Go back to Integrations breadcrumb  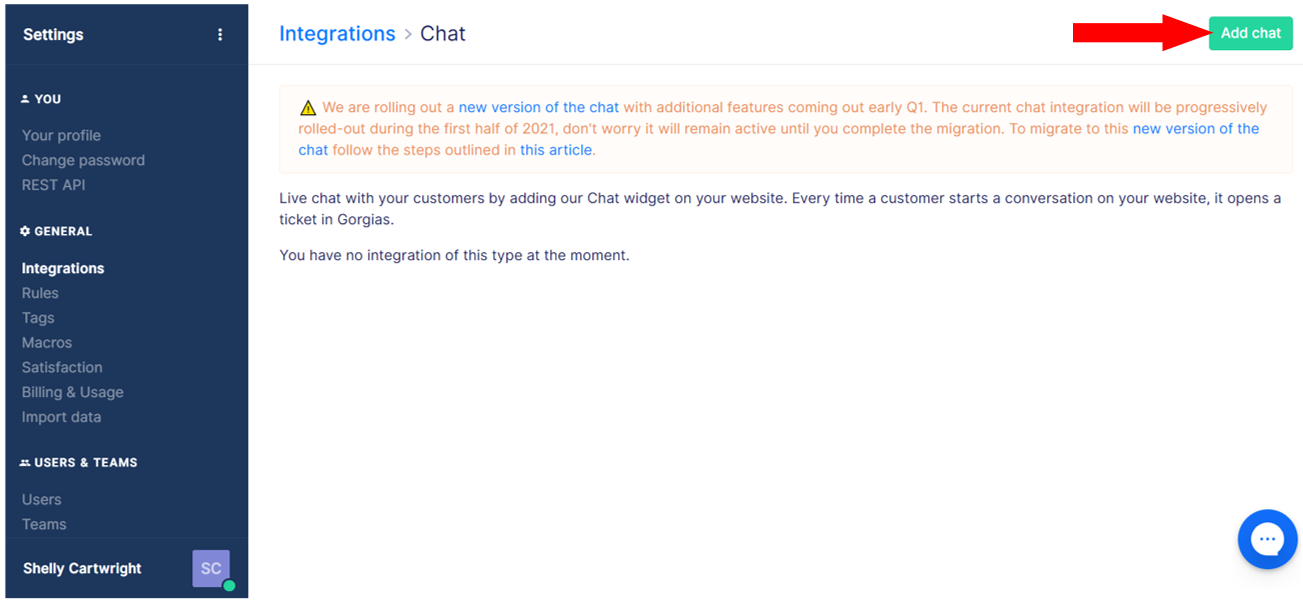(x=337, y=34)
